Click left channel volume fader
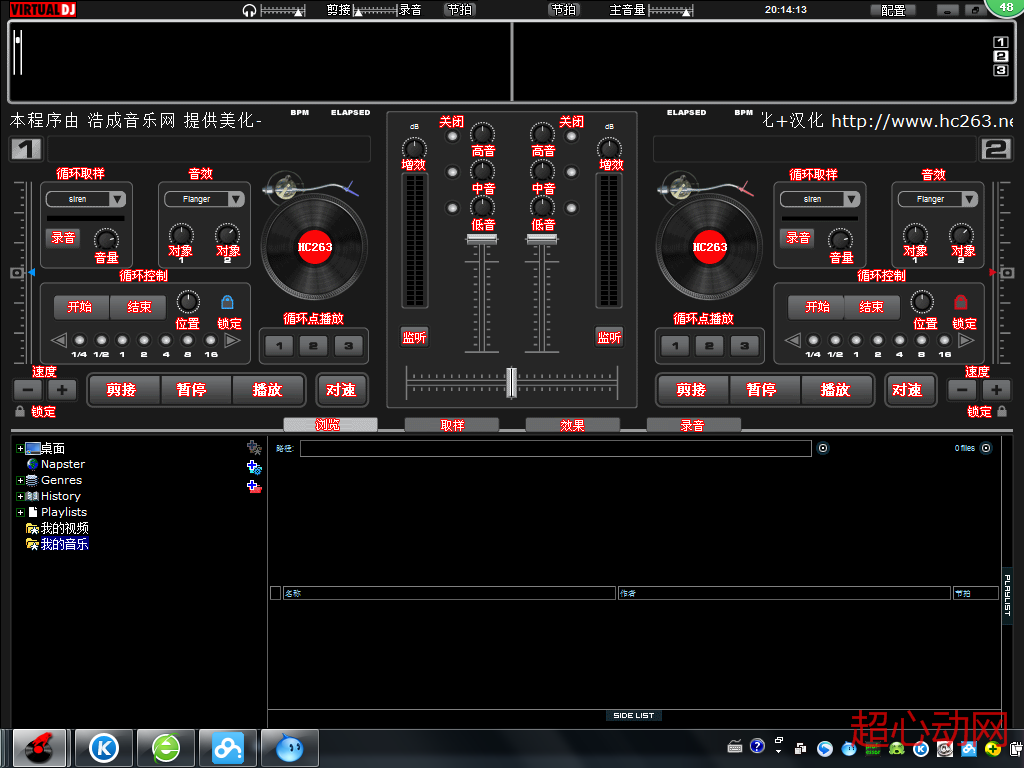1024x768 pixels. 481,240
